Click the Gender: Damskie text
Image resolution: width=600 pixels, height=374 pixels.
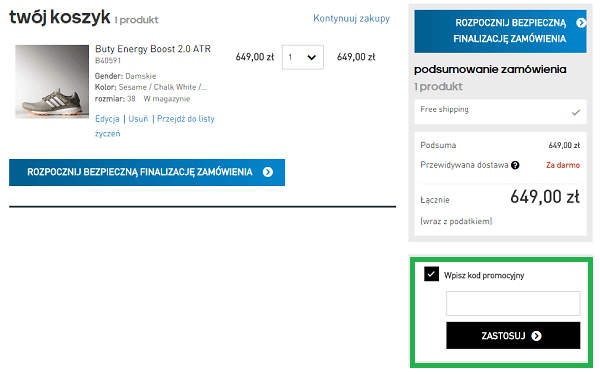point(126,76)
